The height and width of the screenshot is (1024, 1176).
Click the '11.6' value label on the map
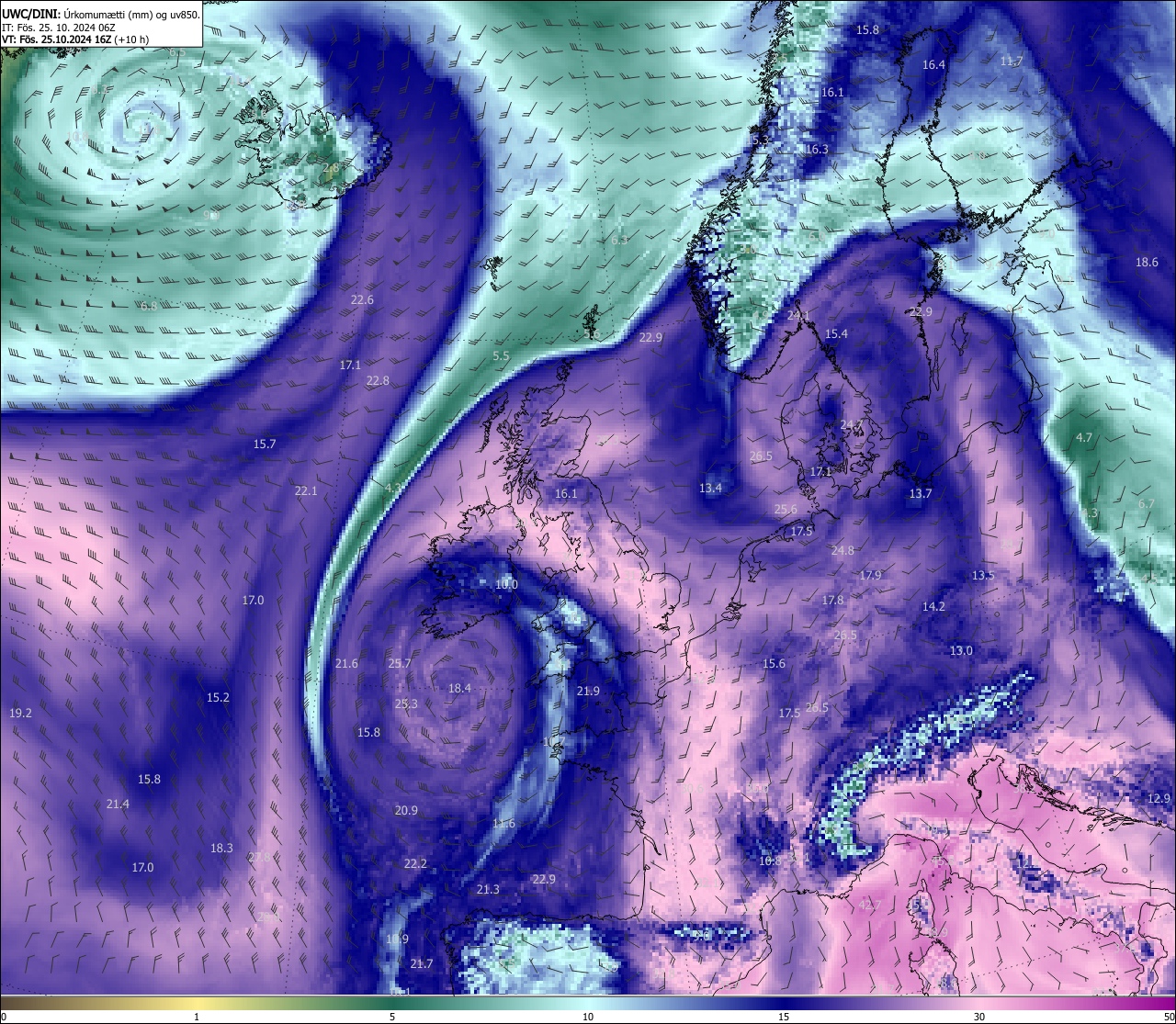pos(503,823)
